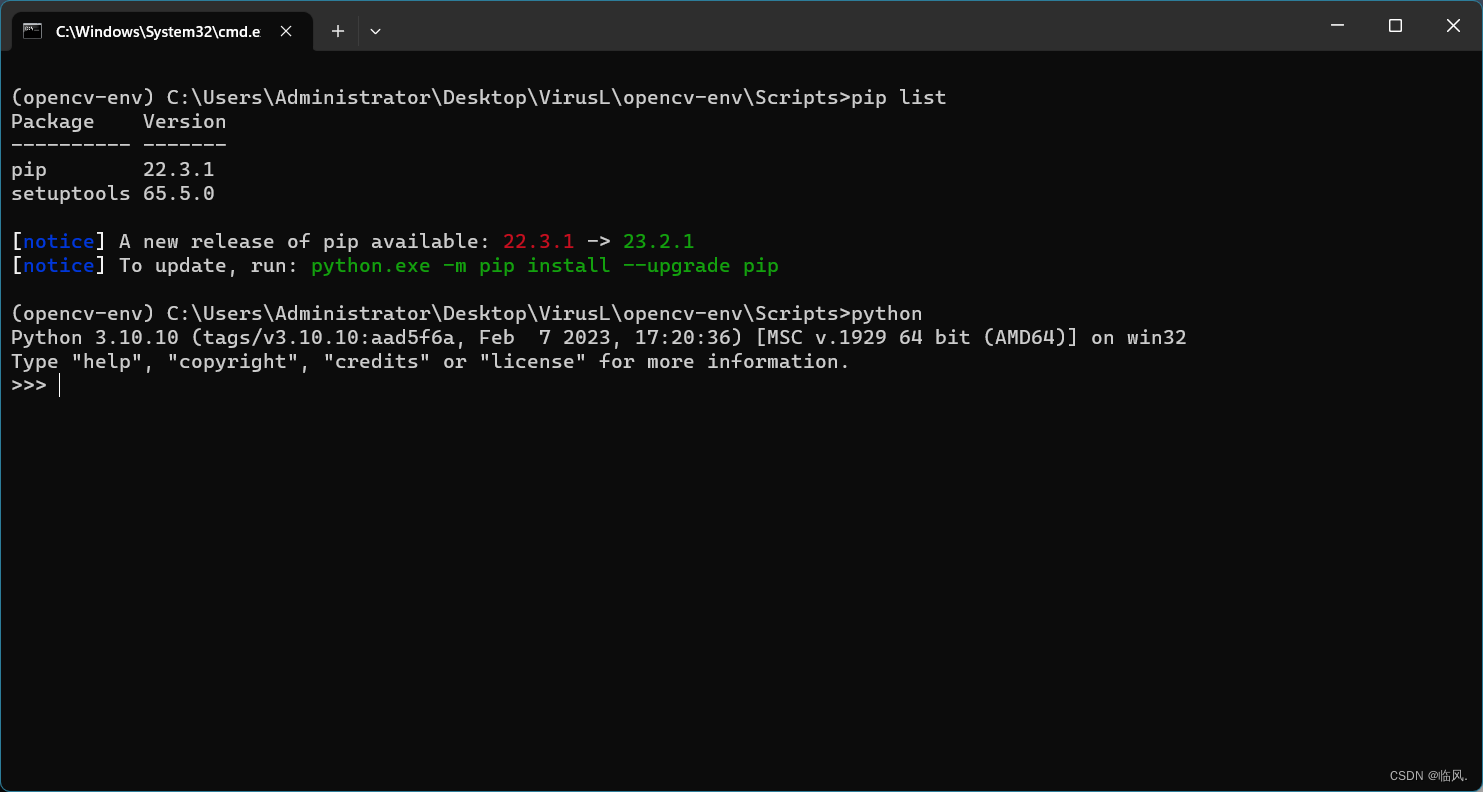Click the red version '22.3.1' text
This screenshot has width=1483, height=792.
coord(539,242)
